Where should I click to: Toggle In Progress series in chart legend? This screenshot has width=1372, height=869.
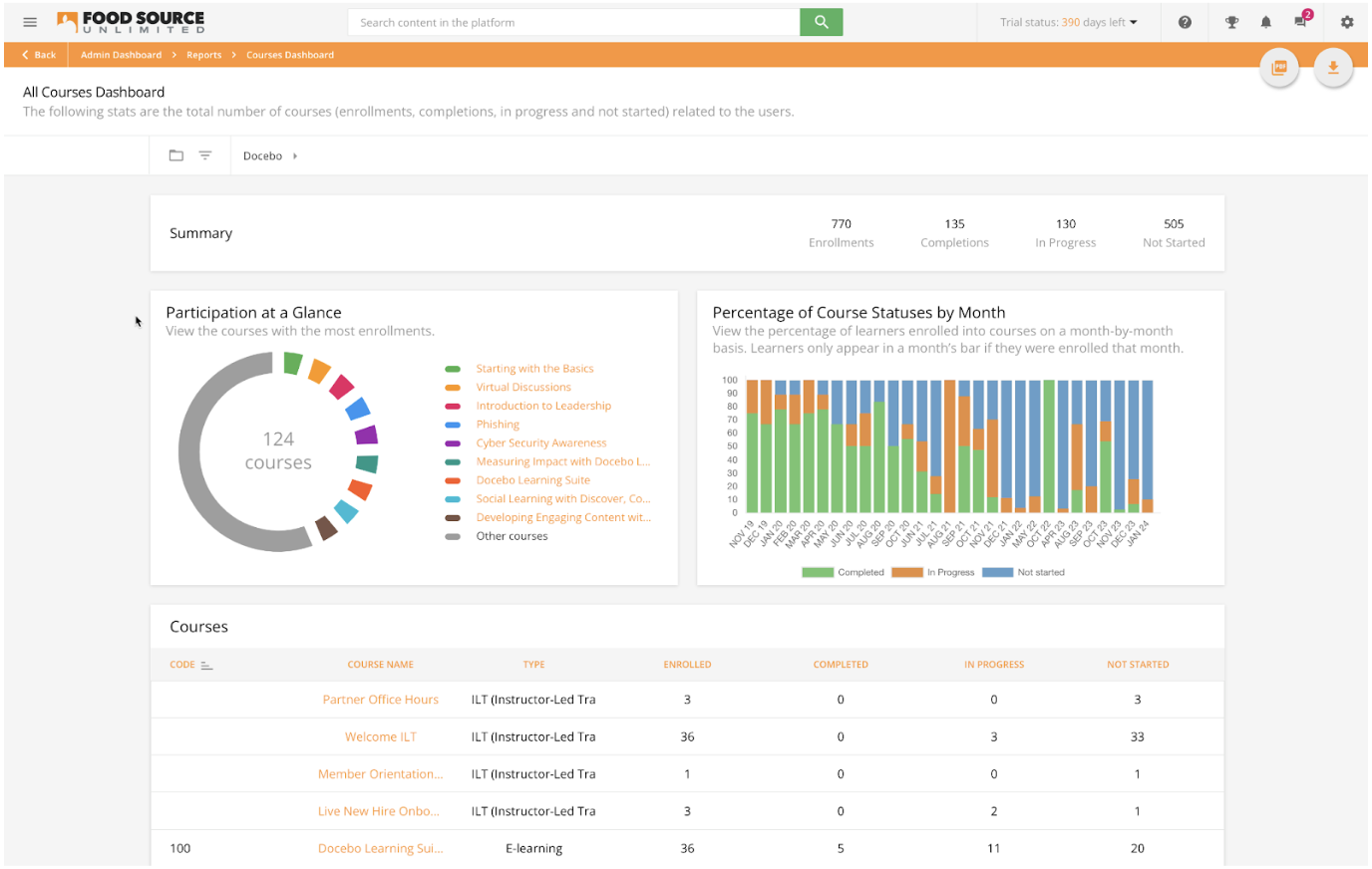pyautogui.click(x=933, y=572)
